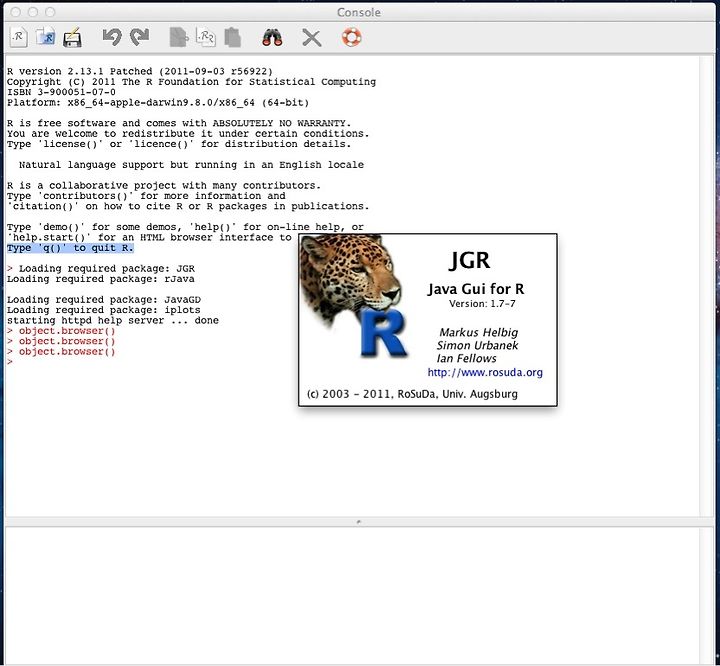Open Find with the binoculars icon
Image resolution: width=720 pixels, height=666 pixels.
(x=272, y=38)
